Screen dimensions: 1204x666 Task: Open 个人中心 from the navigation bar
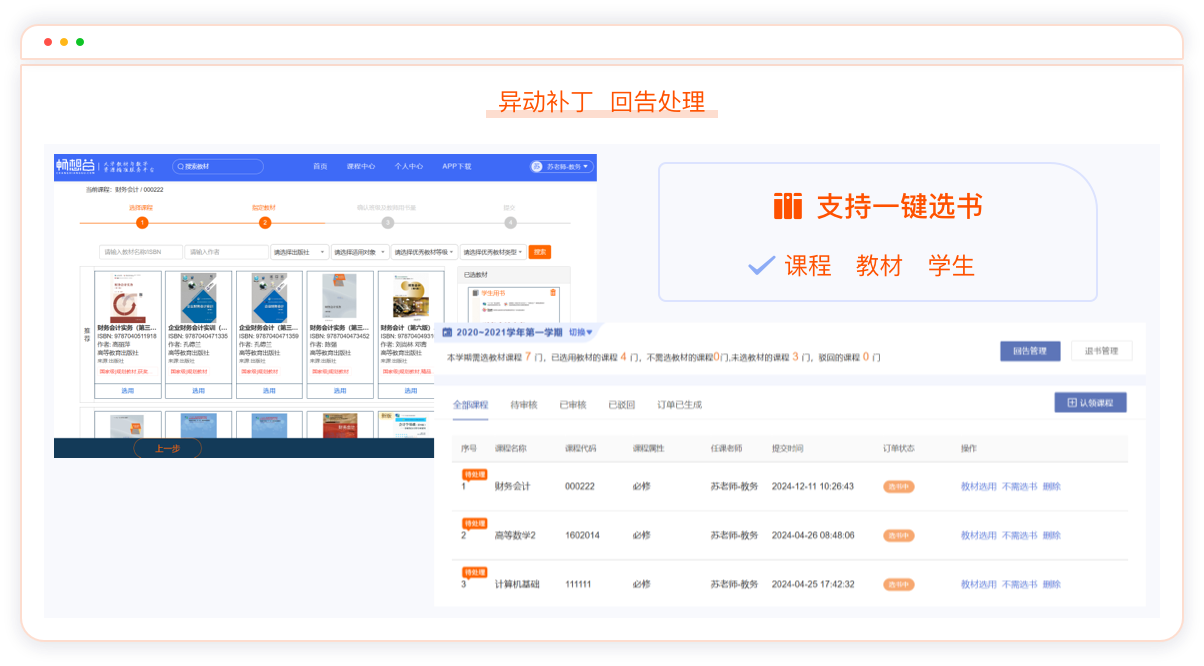point(408,166)
